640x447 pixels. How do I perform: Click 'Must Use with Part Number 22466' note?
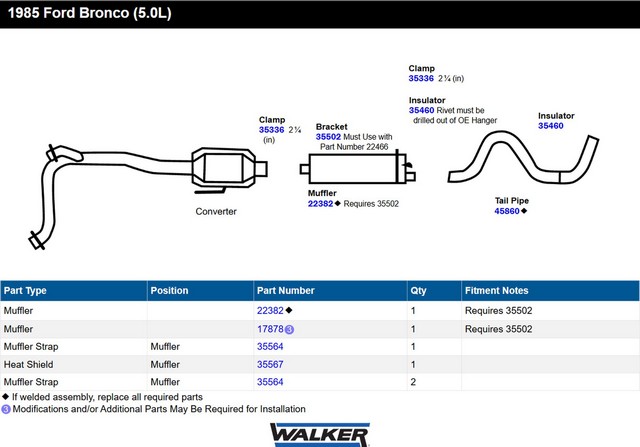tap(356, 142)
